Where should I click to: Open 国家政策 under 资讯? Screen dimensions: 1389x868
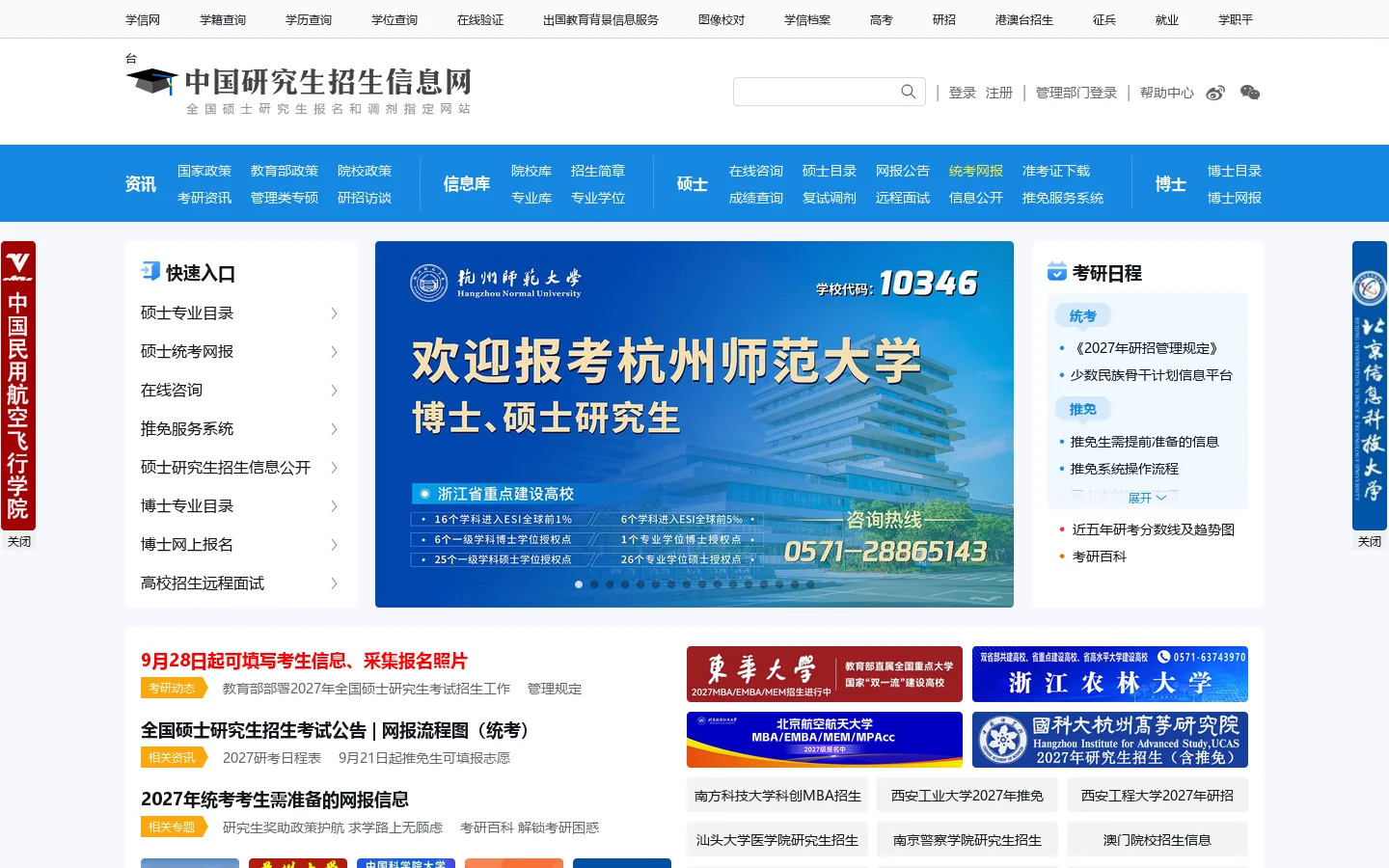[x=204, y=171]
